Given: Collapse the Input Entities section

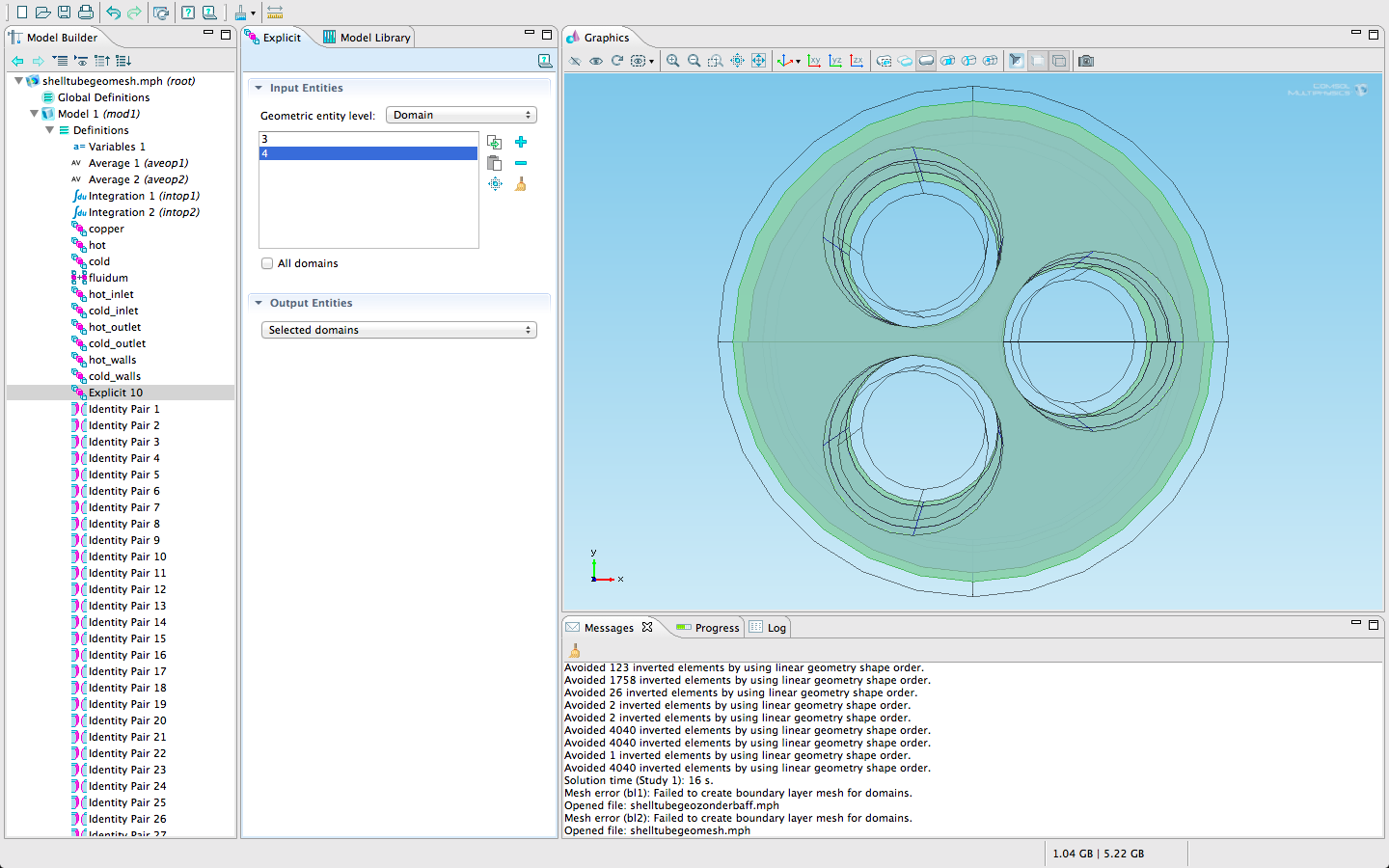Looking at the screenshot, I should (x=259, y=88).
